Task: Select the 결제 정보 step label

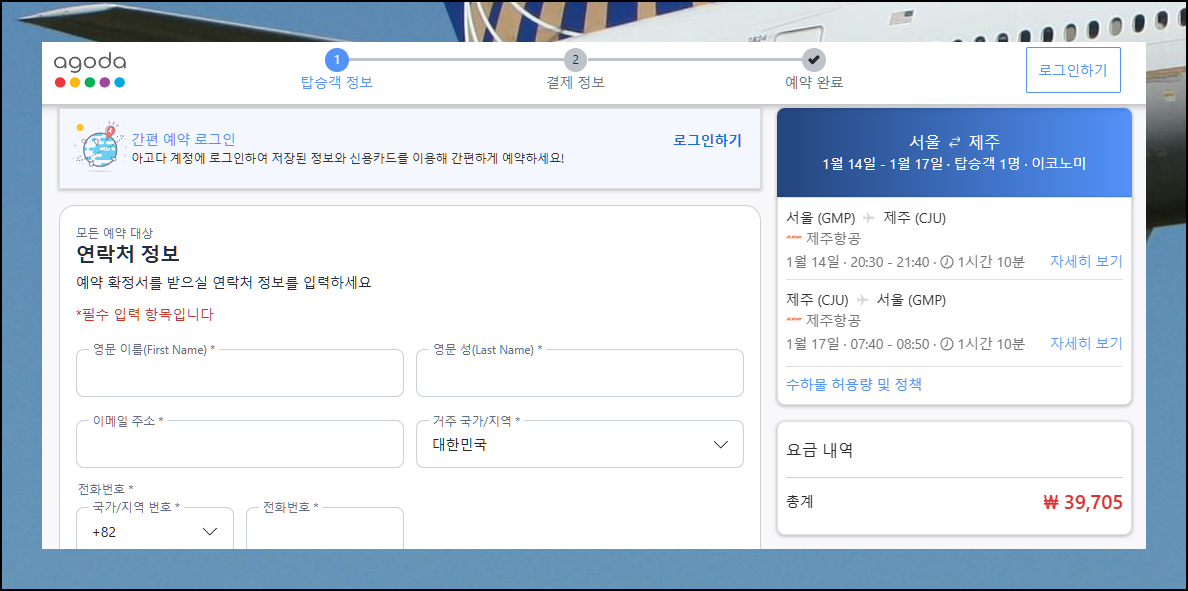Action: 575,83
